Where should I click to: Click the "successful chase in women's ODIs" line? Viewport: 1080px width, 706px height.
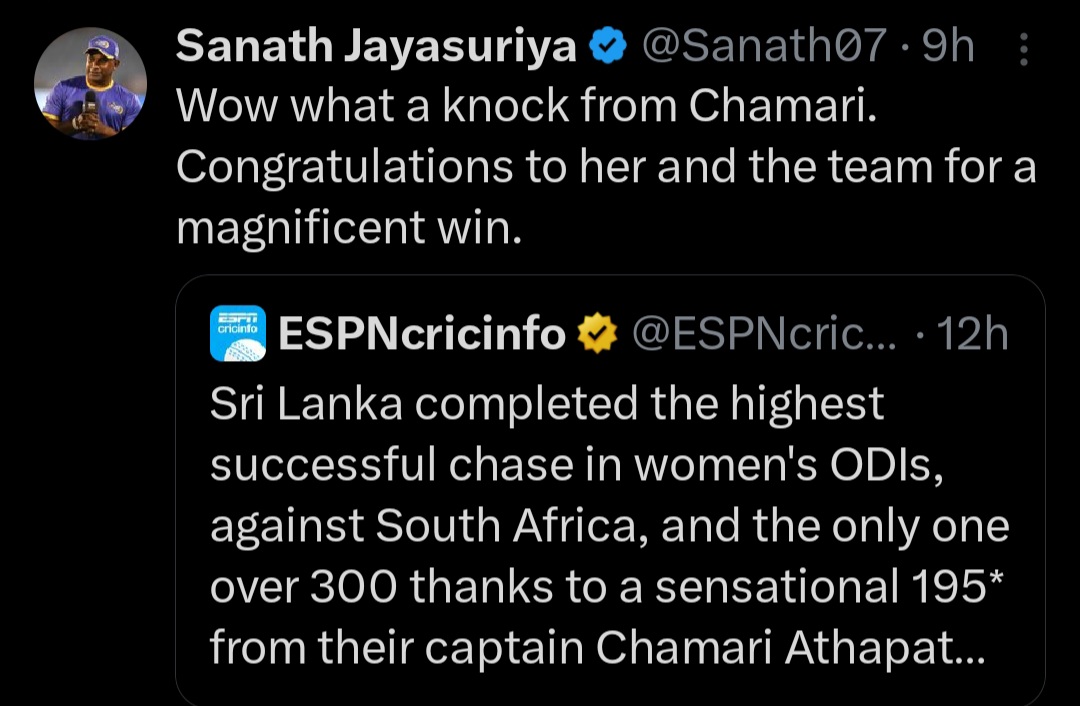point(576,465)
